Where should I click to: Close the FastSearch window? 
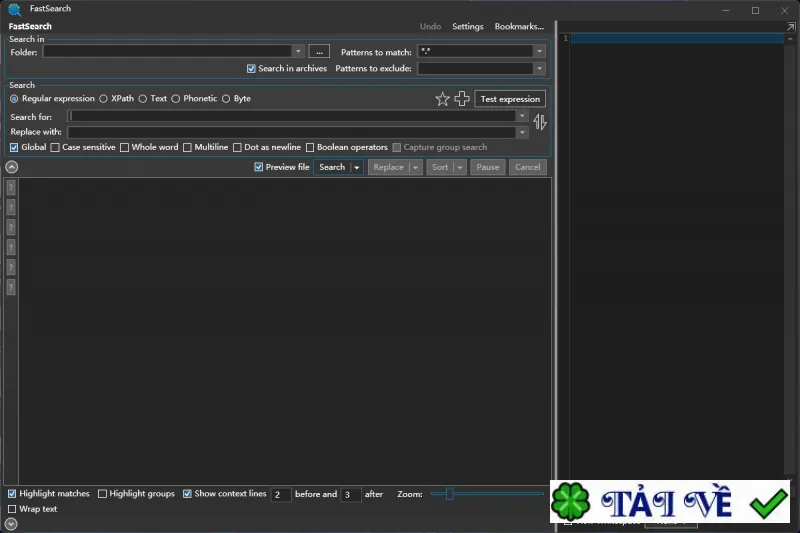[x=785, y=10]
